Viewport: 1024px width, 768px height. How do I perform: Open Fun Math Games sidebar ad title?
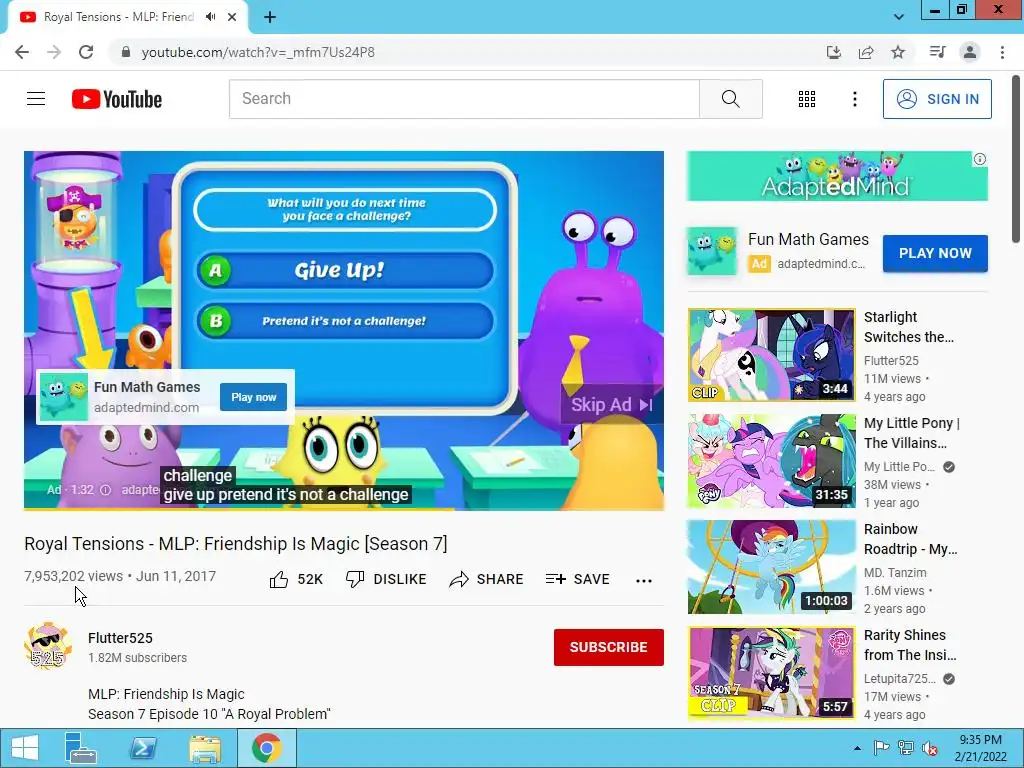808,240
